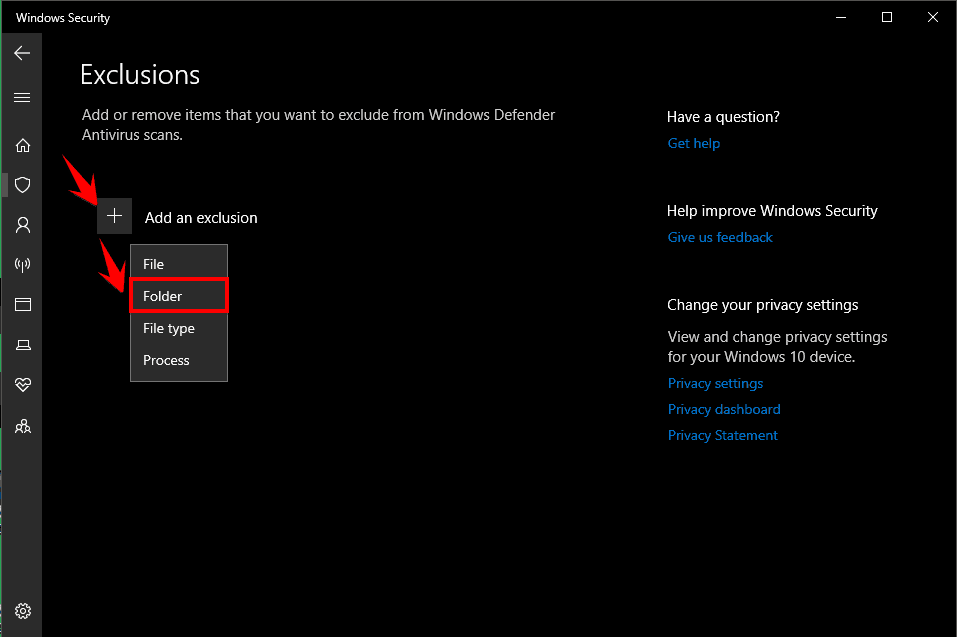Open the Settings gear at bottom
Viewport: 957px width, 637px height.
[21, 611]
